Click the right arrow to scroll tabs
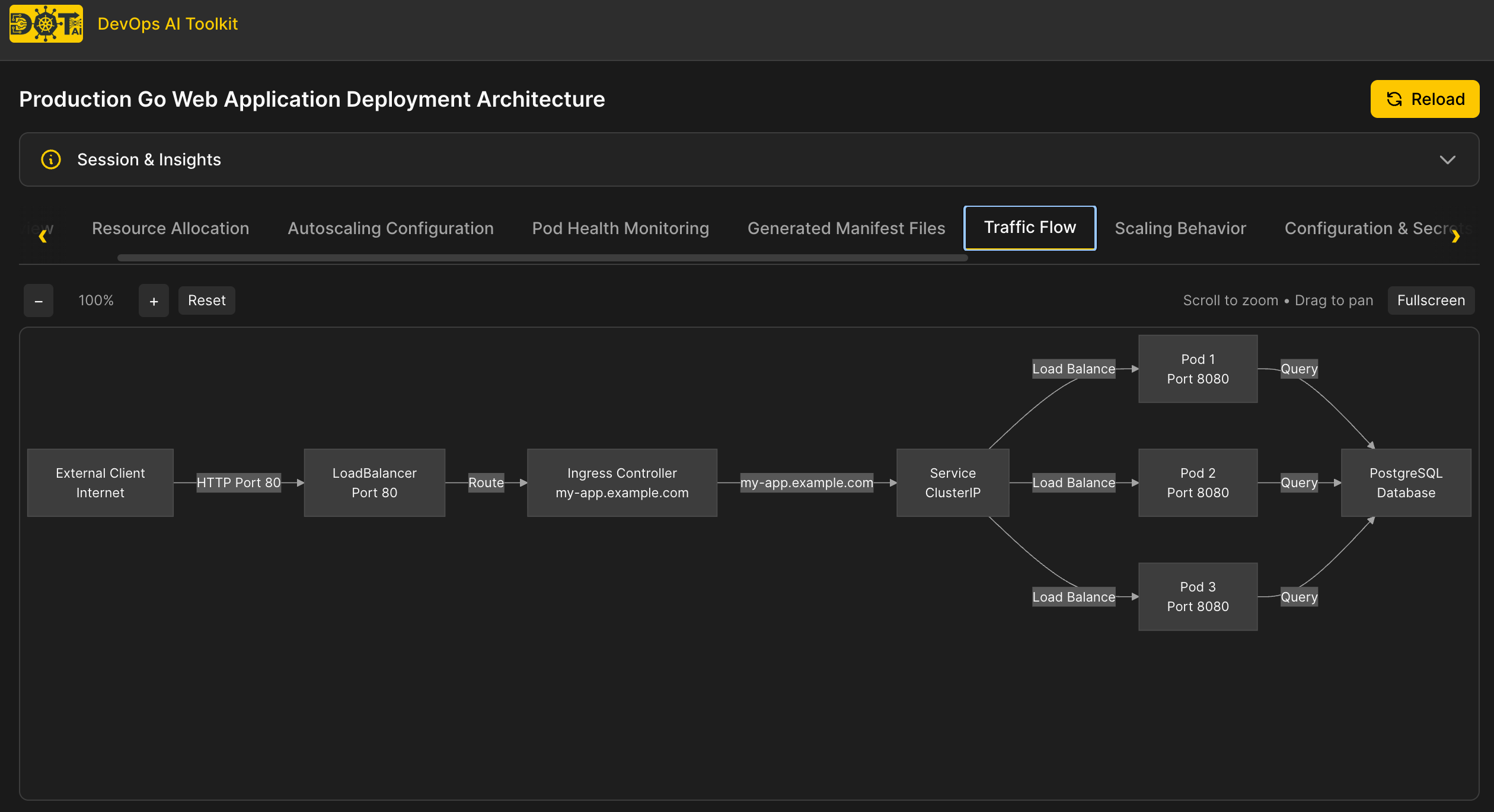Viewport: 1494px width, 812px height. (x=1456, y=236)
